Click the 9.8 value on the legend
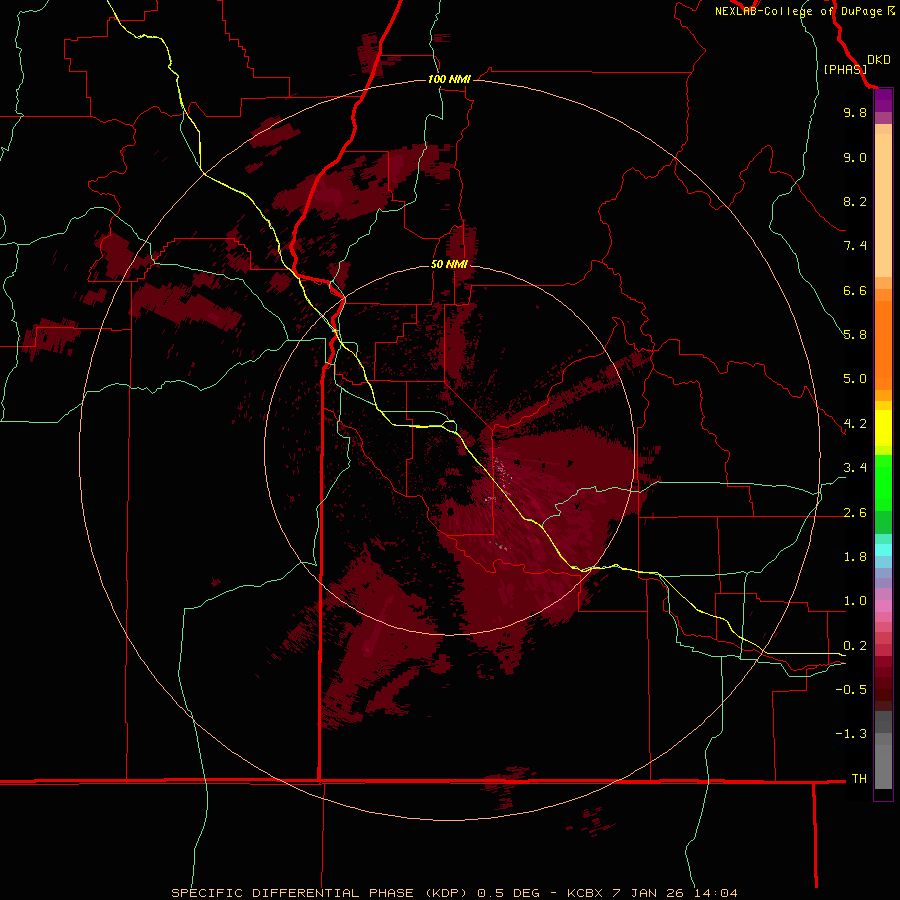The image size is (900, 900). 855,112
